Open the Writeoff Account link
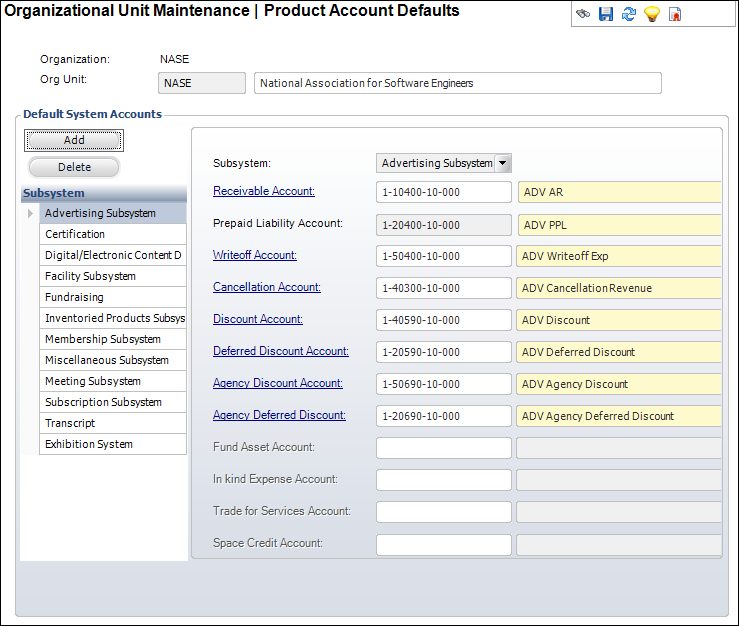This screenshot has height=626, width=739. (255, 255)
